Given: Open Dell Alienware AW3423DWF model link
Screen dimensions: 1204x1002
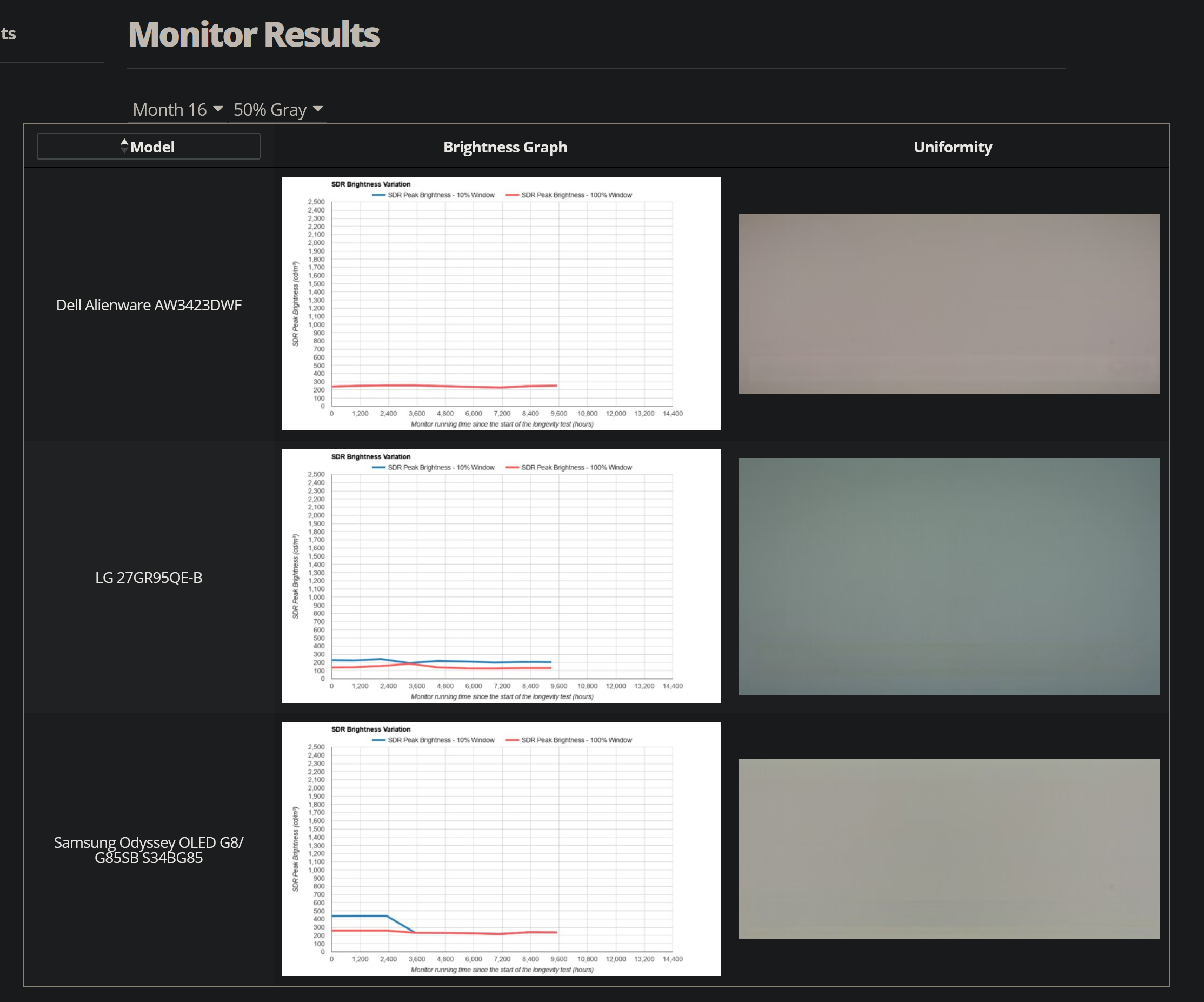Looking at the screenshot, I should point(149,305).
